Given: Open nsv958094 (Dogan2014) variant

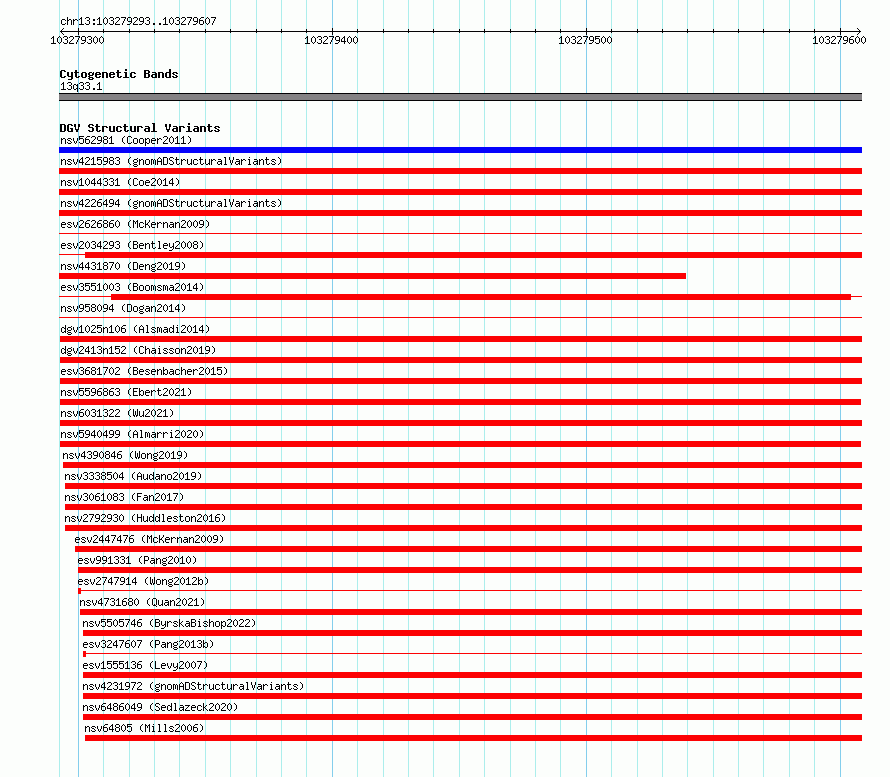Looking at the screenshot, I should 123,308.
